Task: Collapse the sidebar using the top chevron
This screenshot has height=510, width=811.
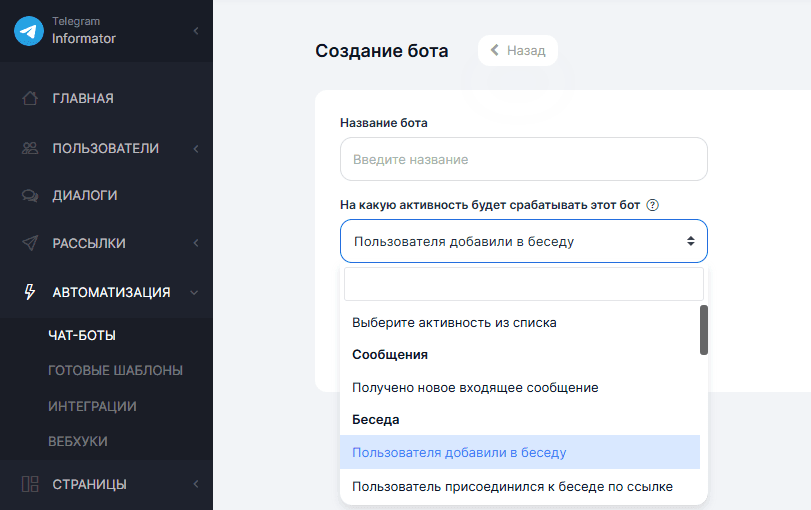Action: point(196,31)
